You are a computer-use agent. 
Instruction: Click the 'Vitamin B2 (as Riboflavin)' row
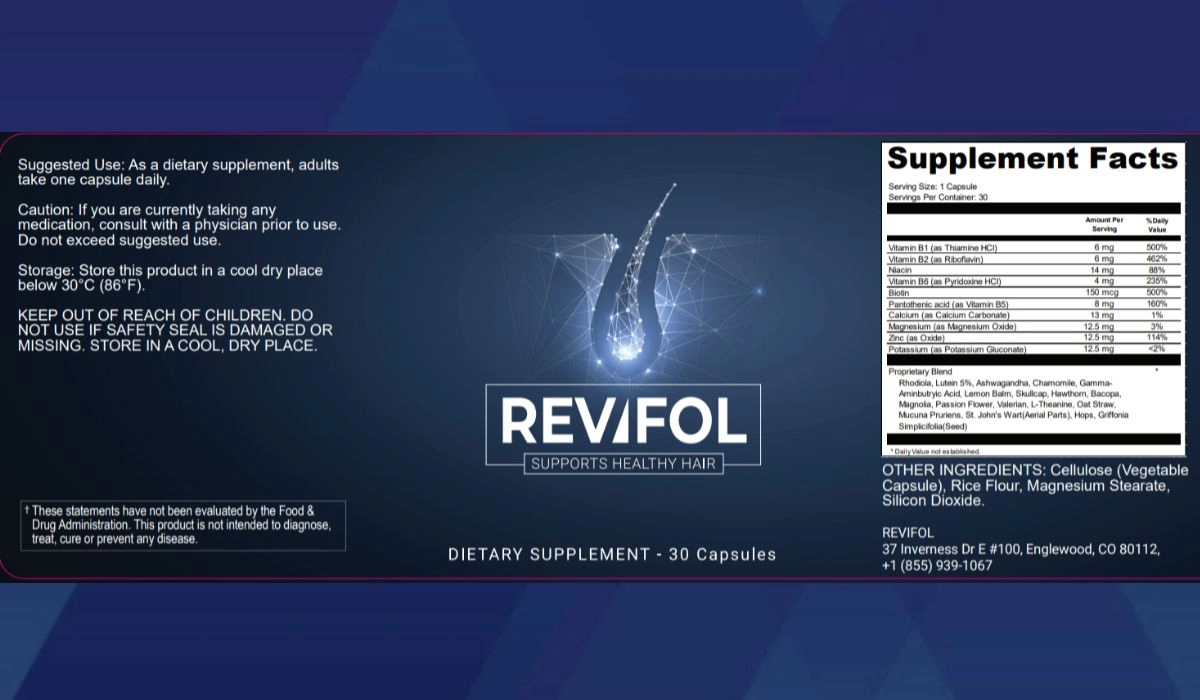1033,259
